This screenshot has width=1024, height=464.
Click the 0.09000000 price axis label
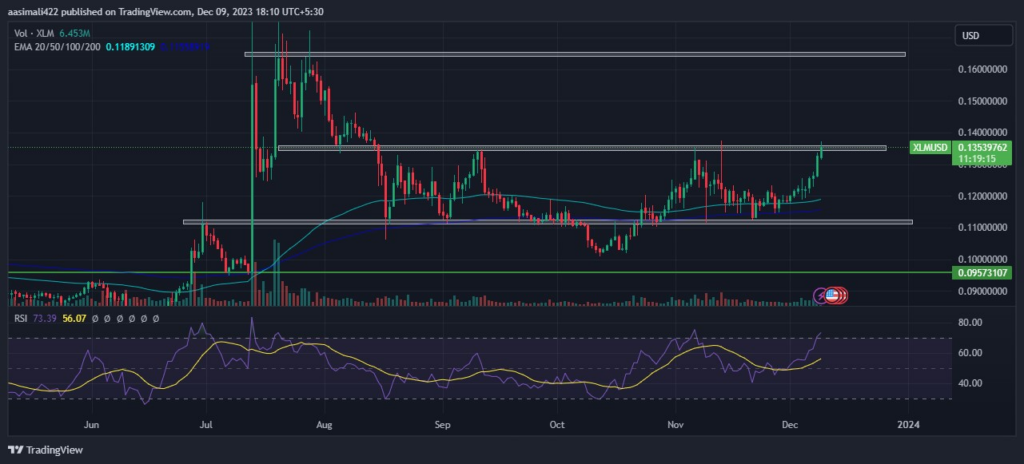pos(984,291)
